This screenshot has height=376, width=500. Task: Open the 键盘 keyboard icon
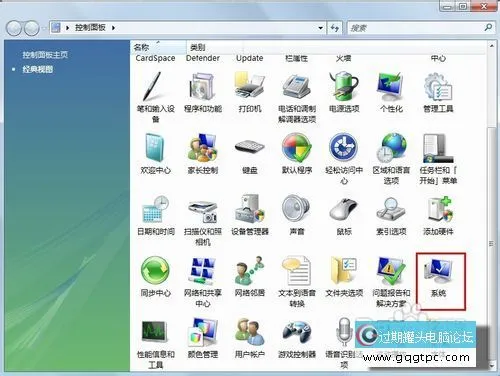[x=250, y=147]
